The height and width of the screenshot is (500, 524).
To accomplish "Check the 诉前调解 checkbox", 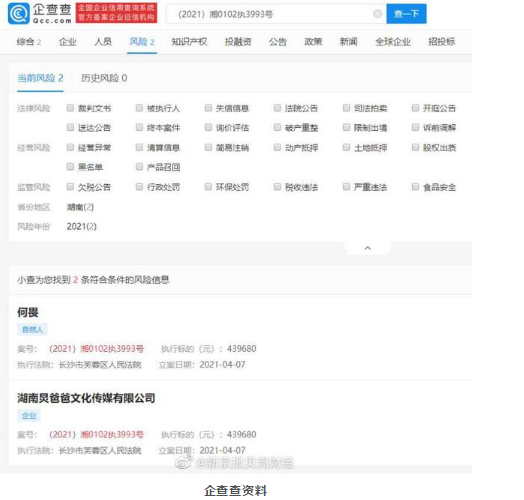I will click(415, 127).
